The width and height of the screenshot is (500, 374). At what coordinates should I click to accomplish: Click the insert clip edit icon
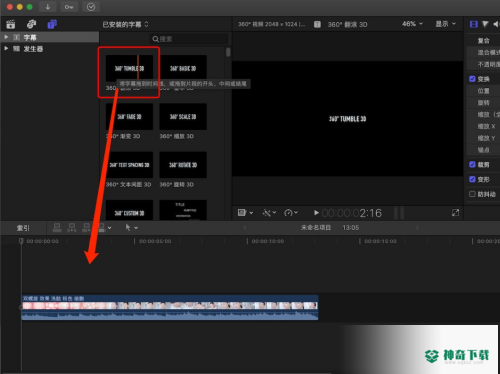click(x=72, y=228)
